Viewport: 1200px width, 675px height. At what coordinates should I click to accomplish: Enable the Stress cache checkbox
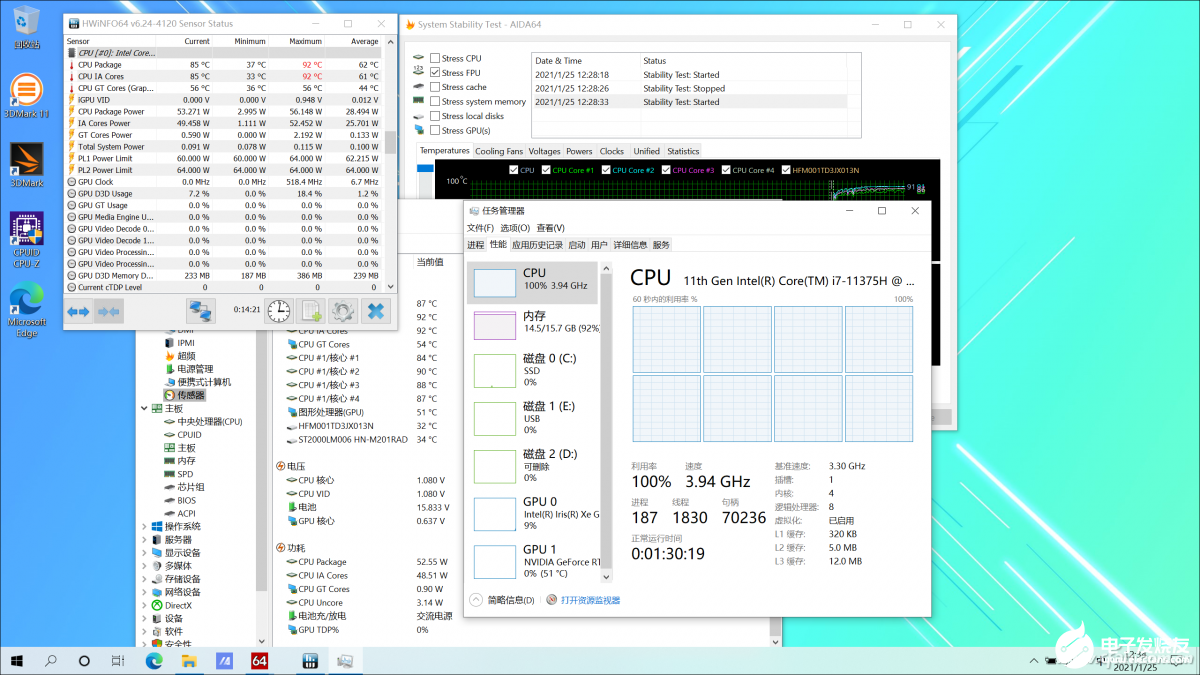pyautogui.click(x=435, y=87)
